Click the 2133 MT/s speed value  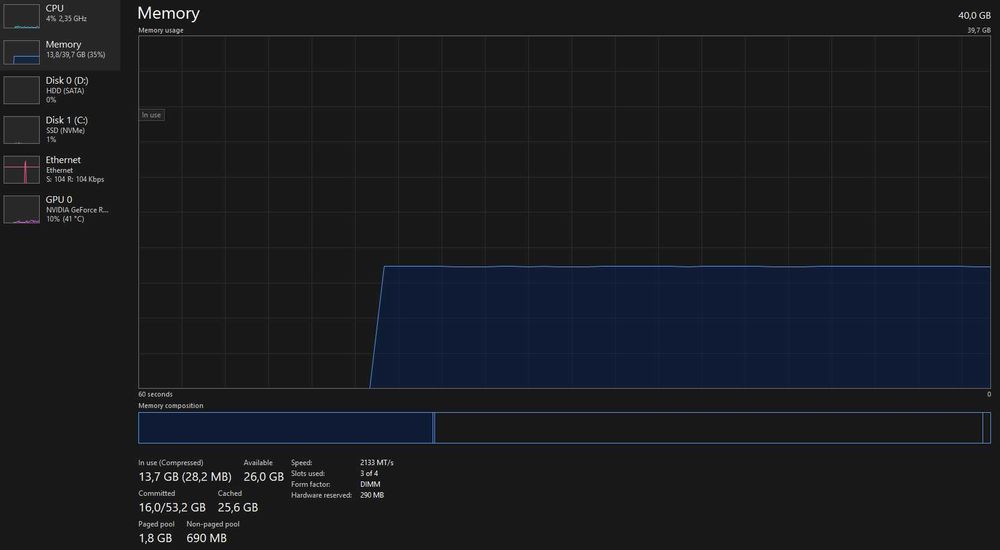point(377,463)
